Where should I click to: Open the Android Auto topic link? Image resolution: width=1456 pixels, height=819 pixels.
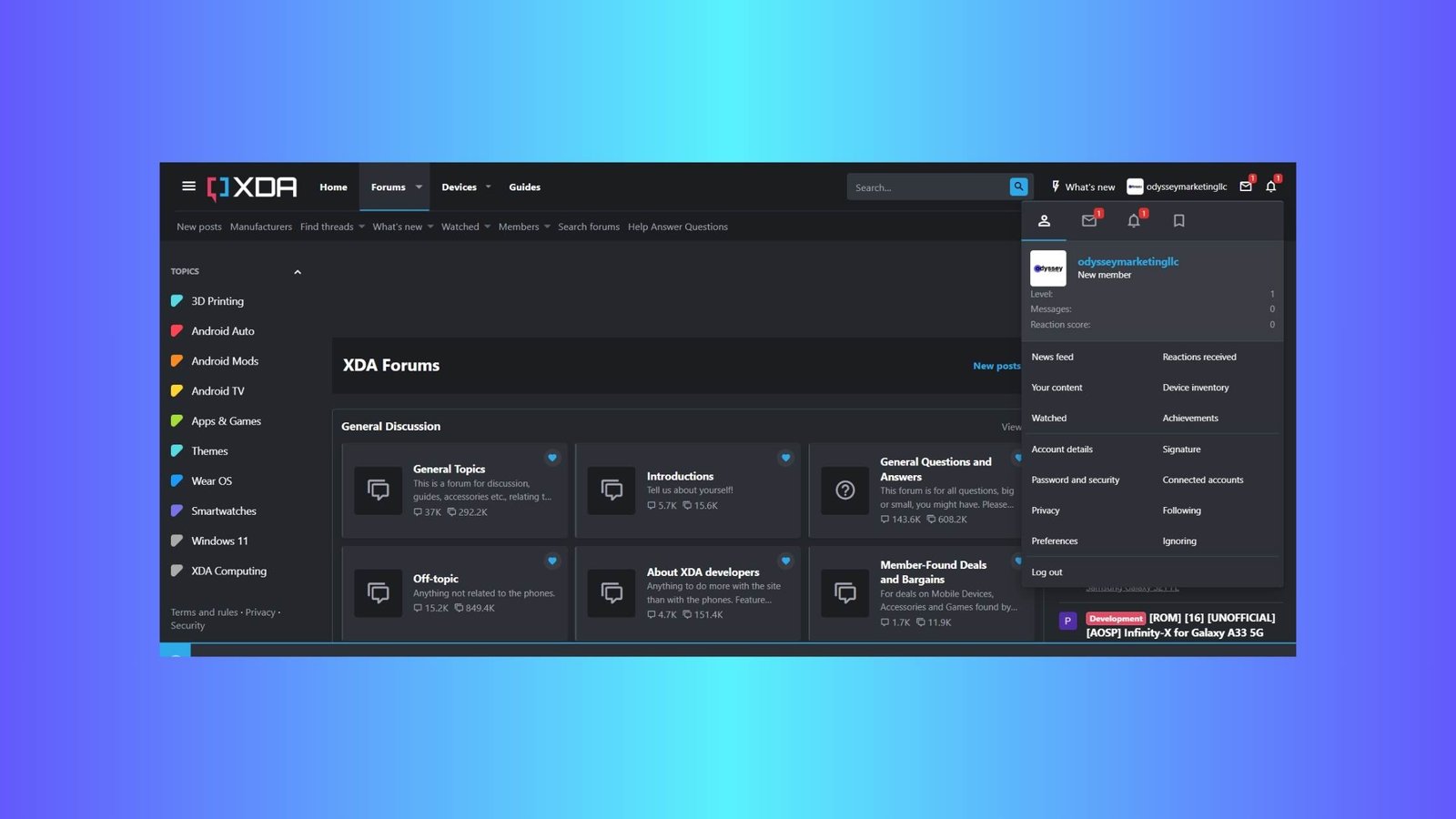(223, 331)
